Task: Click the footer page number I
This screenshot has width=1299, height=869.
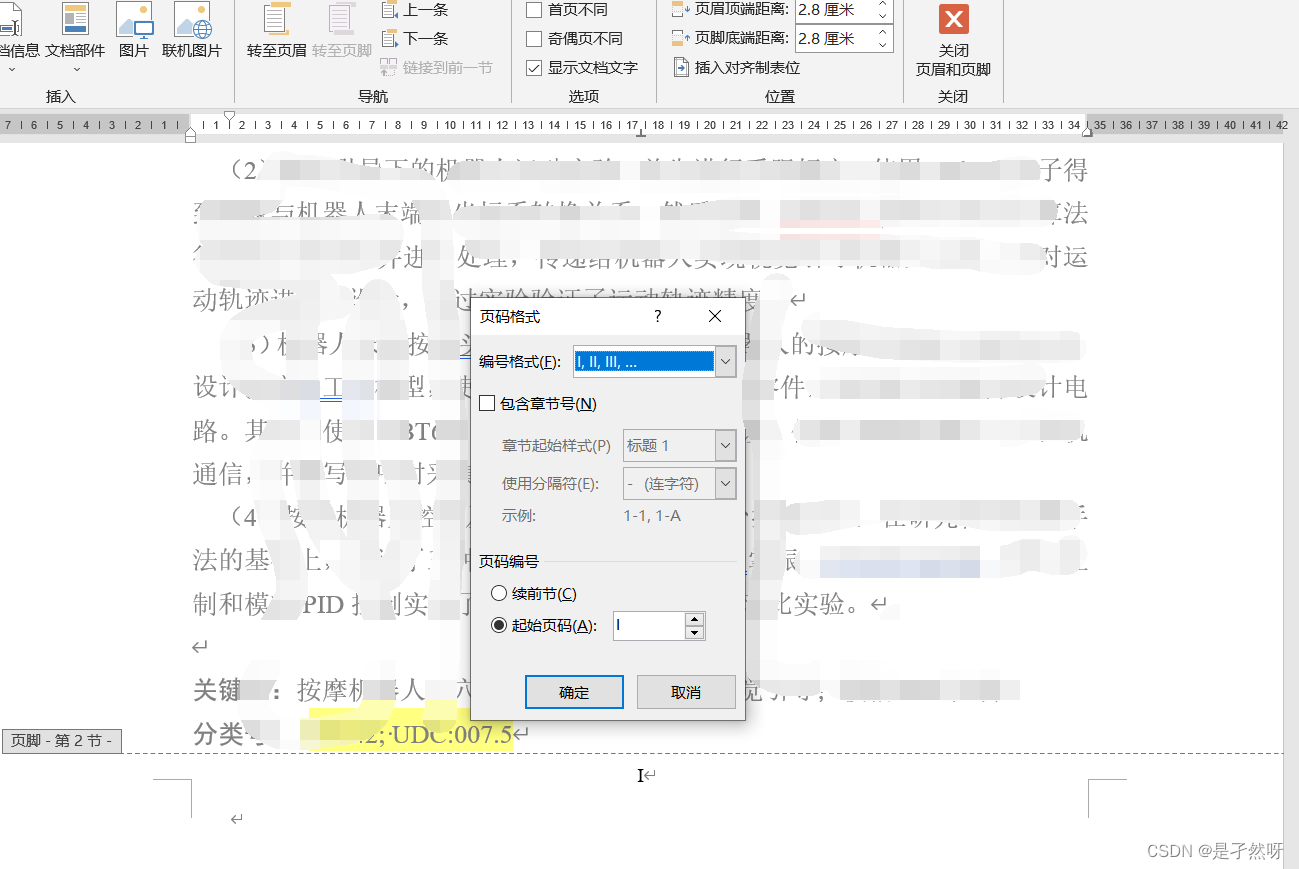Action: tap(640, 775)
